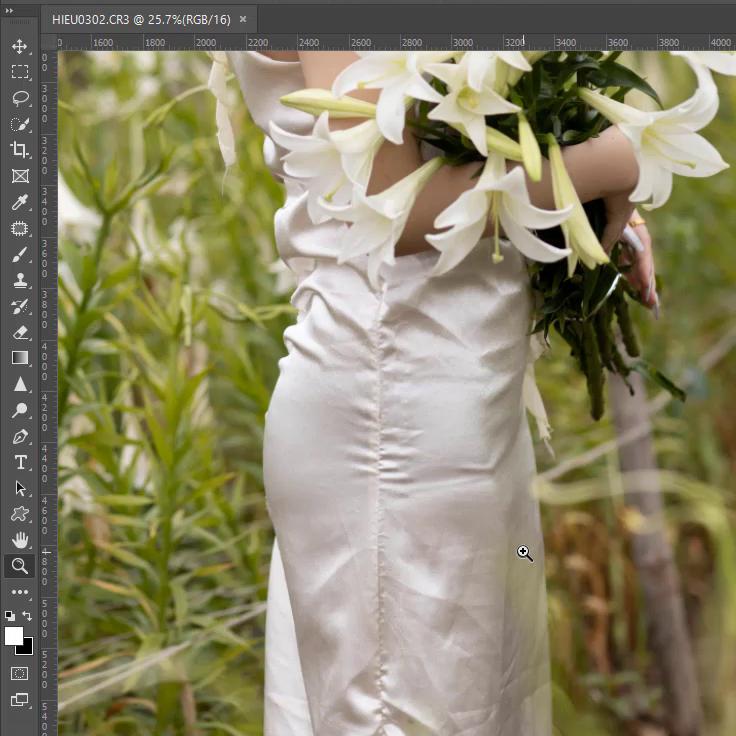The height and width of the screenshot is (736, 736).
Task: Select the Hand tool
Action: [x=19, y=540]
